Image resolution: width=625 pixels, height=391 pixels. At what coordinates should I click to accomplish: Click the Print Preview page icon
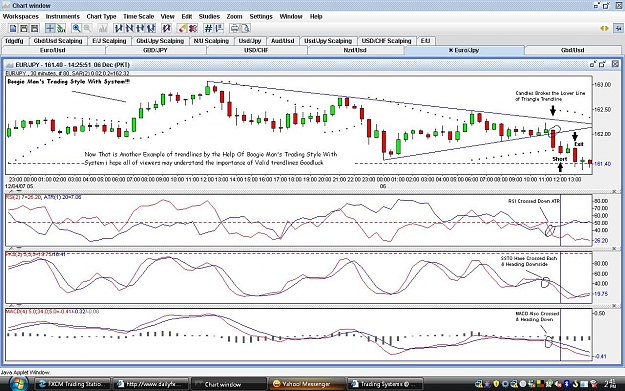point(246,28)
